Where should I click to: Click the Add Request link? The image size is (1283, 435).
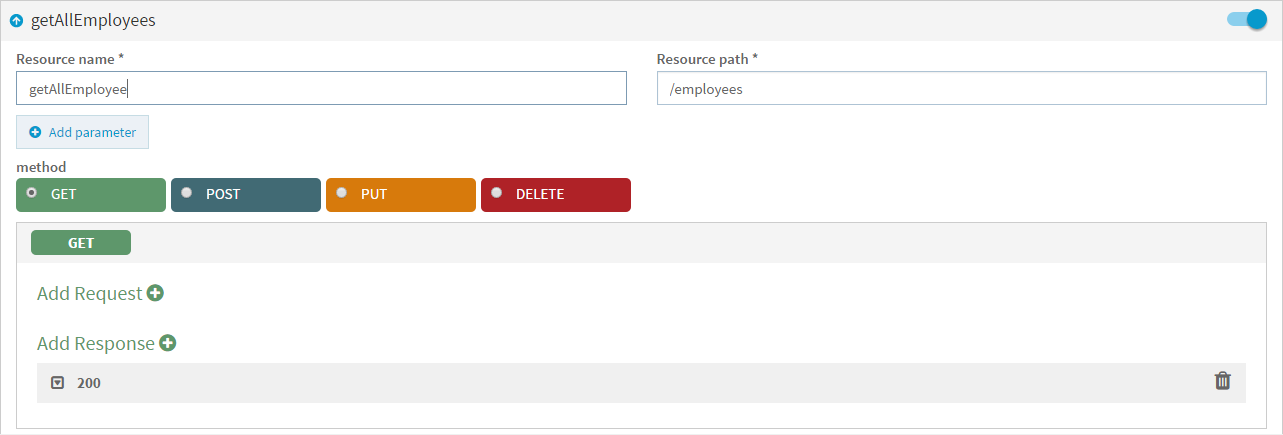pos(89,293)
